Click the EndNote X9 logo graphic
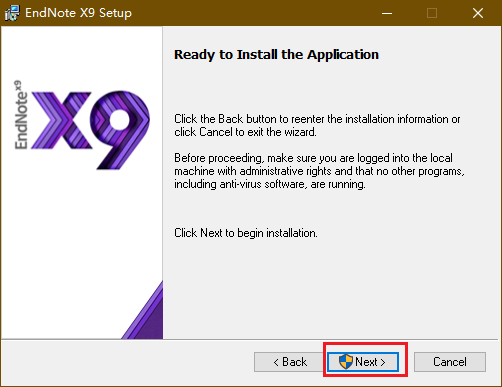Image resolution: width=502 pixels, height=387 pixels. (x=82, y=125)
